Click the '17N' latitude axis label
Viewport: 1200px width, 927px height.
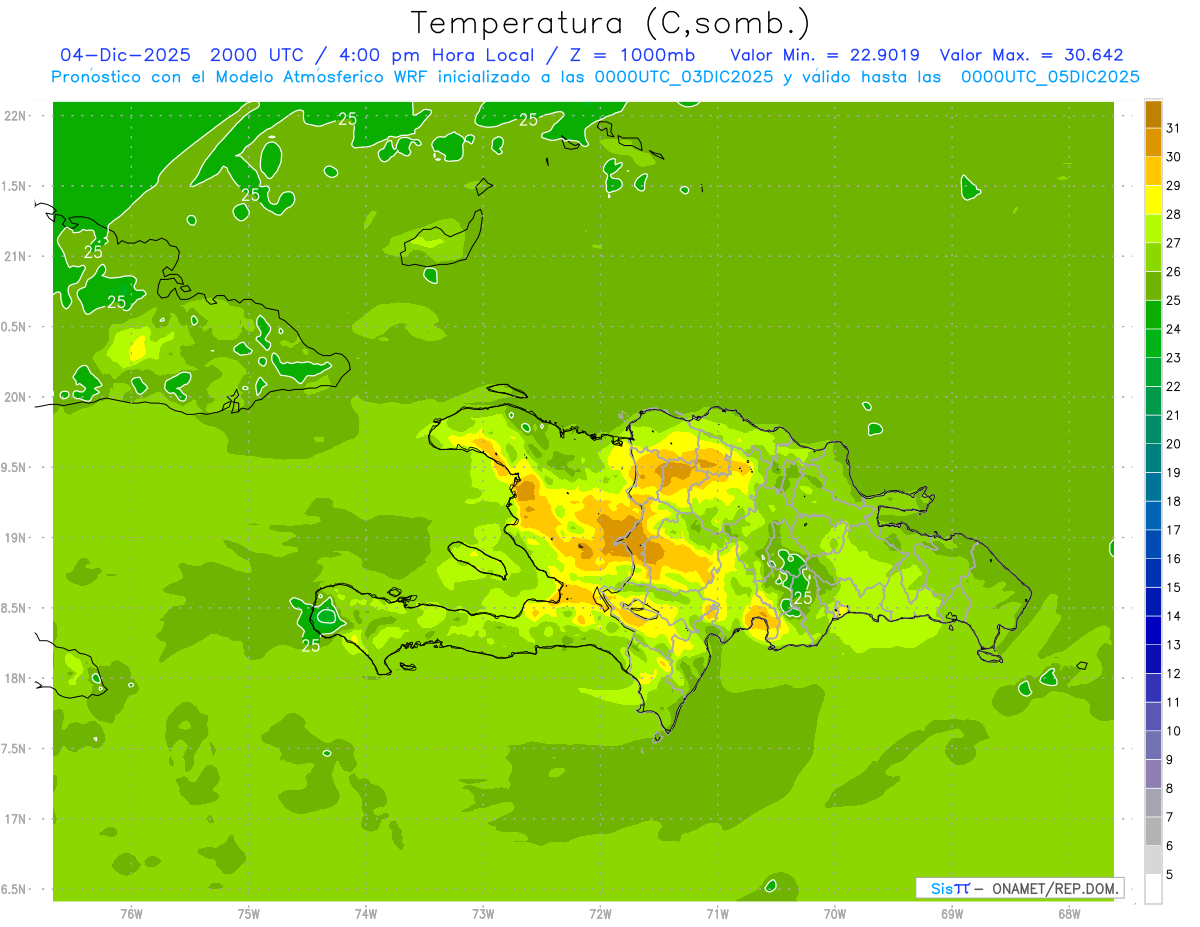click(15, 819)
